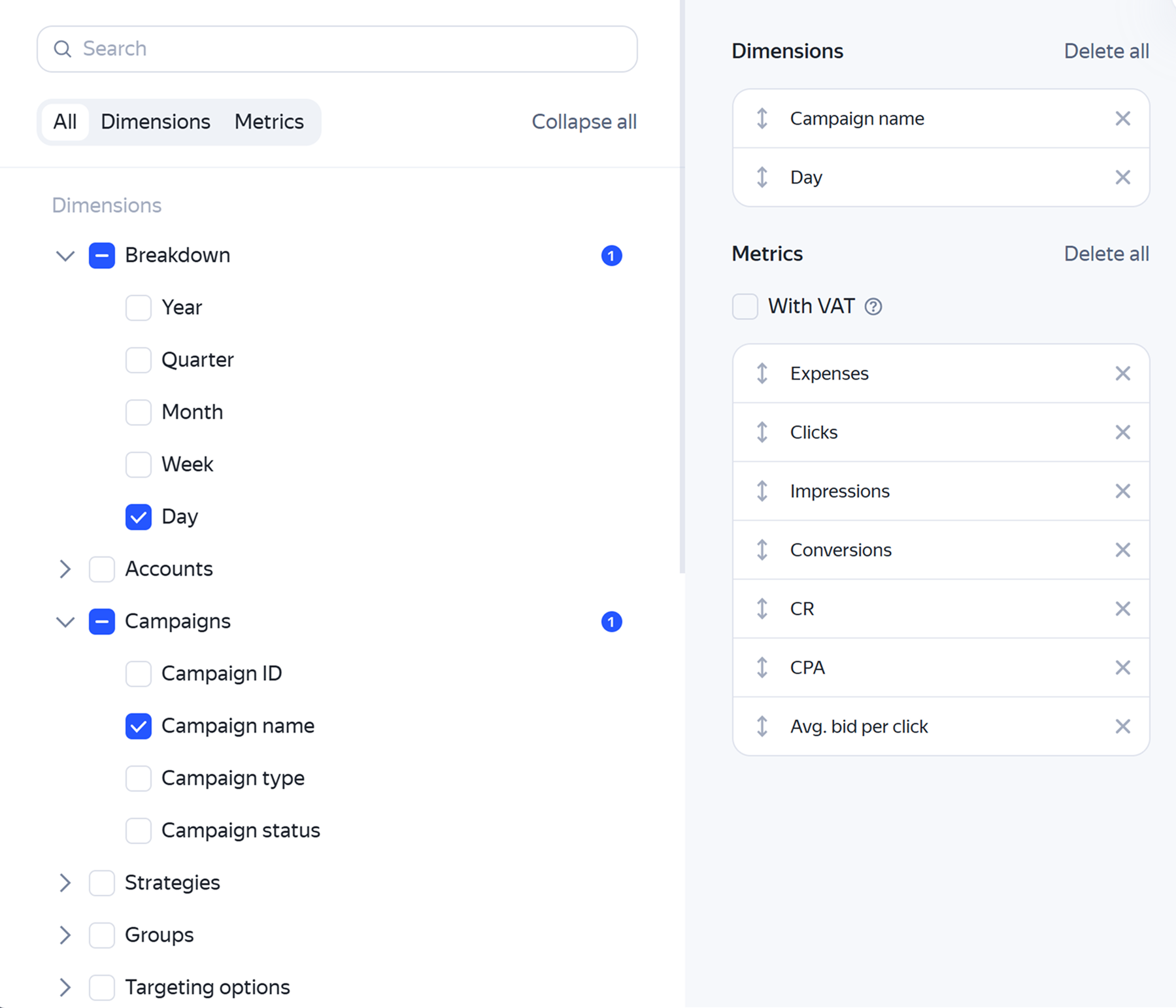
Task: Remove Avg. bid per click metric
Action: 1122,726
